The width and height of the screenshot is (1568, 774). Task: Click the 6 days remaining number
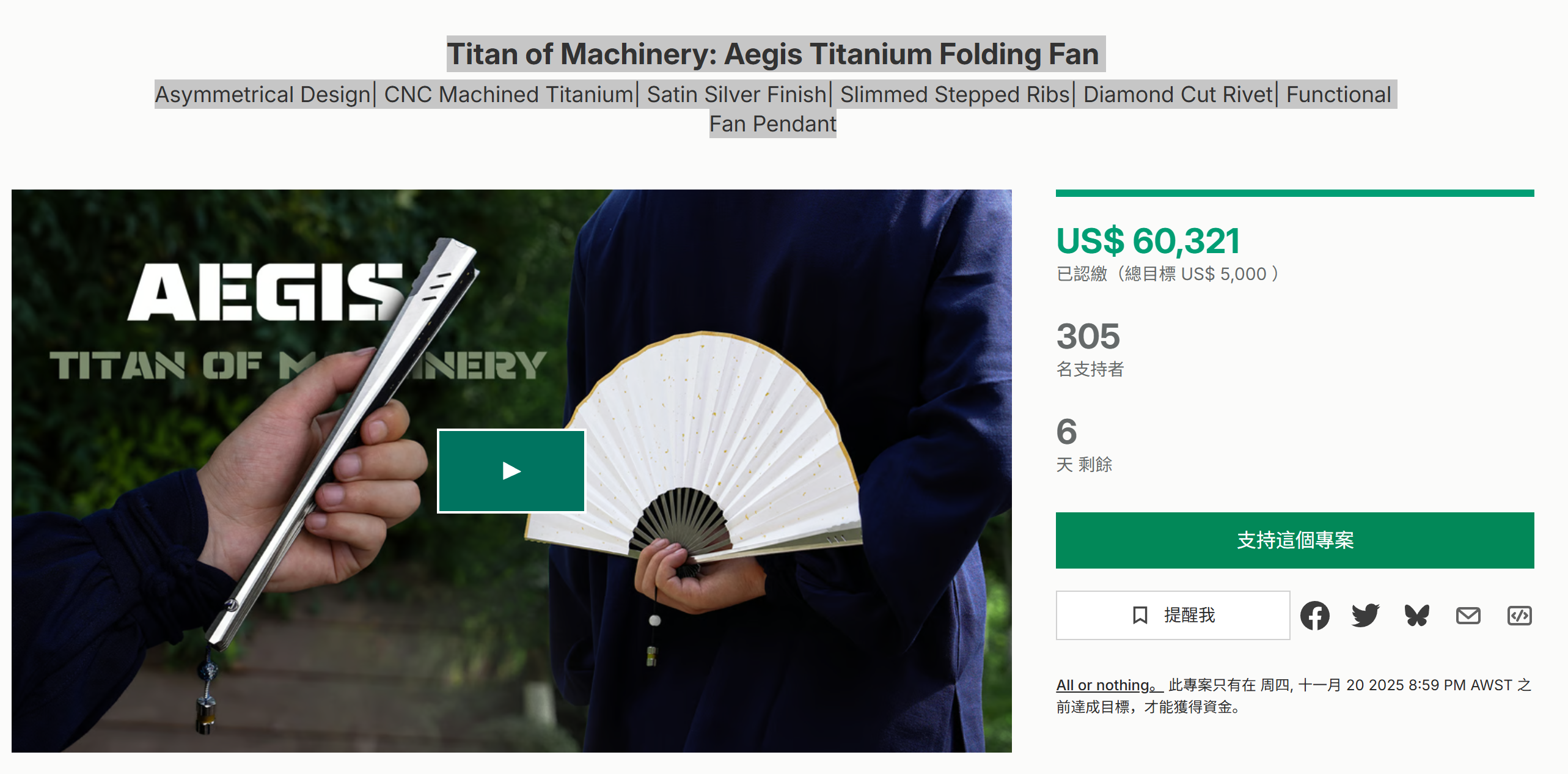tap(1066, 432)
